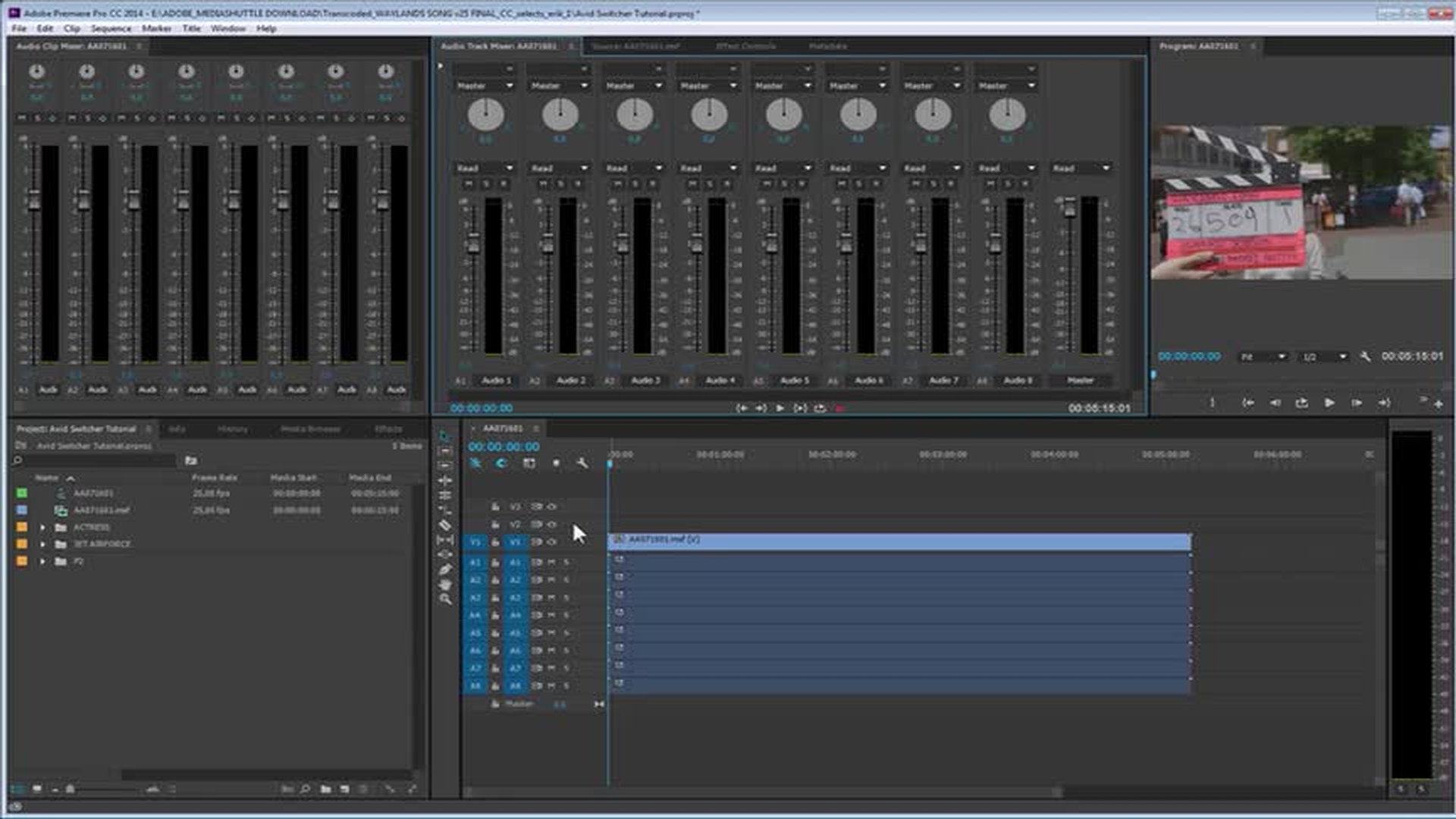The height and width of the screenshot is (819, 1456).
Task: Mute track A1 in the timeline
Action: click(x=551, y=562)
